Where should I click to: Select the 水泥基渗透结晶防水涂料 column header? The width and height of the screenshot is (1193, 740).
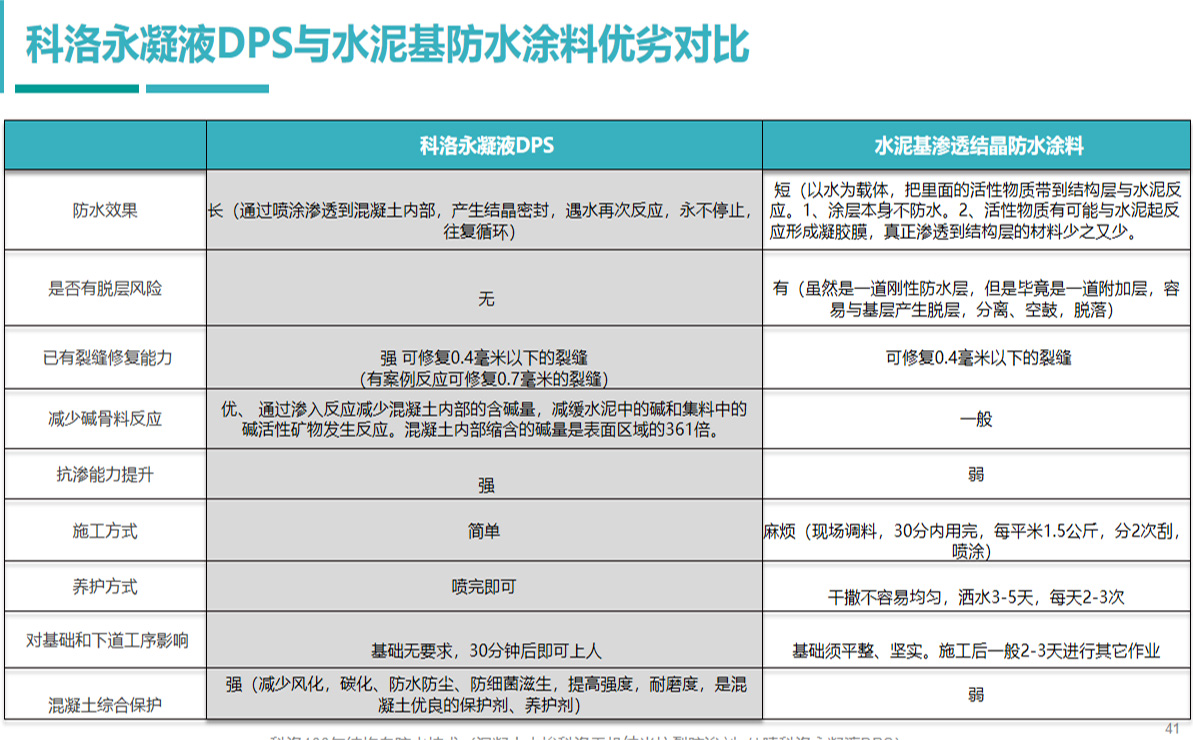coord(977,146)
